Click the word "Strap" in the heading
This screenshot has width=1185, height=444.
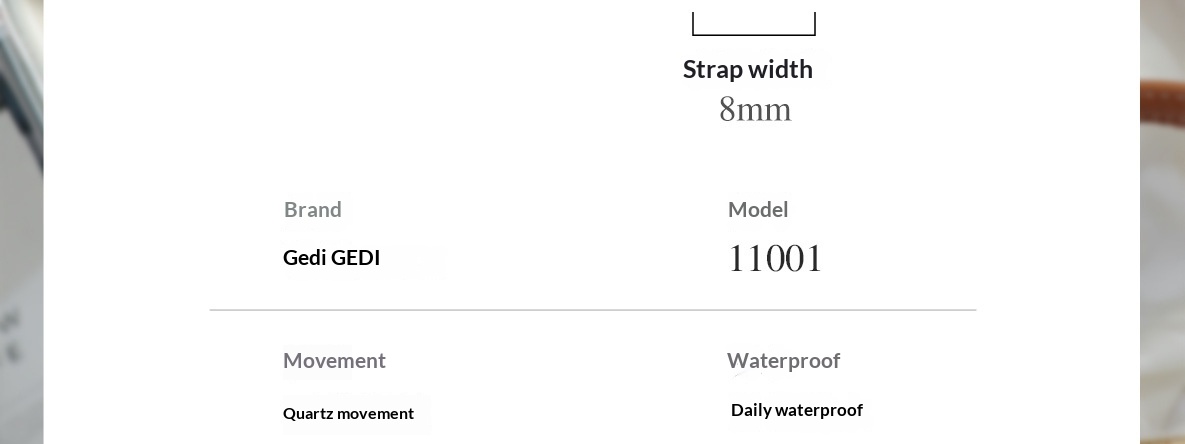tap(713, 69)
